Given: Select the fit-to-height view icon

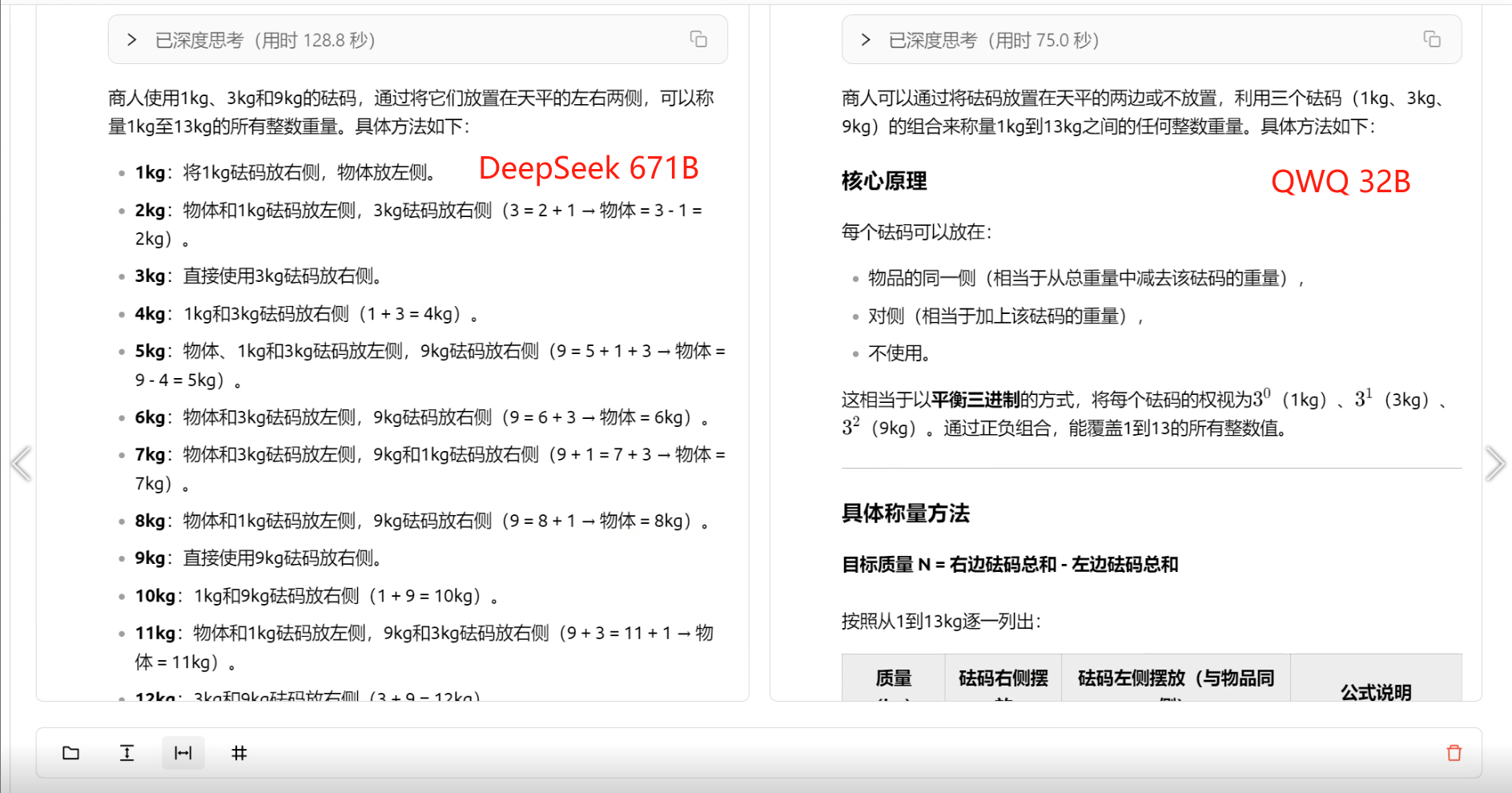Looking at the screenshot, I should (127, 753).
